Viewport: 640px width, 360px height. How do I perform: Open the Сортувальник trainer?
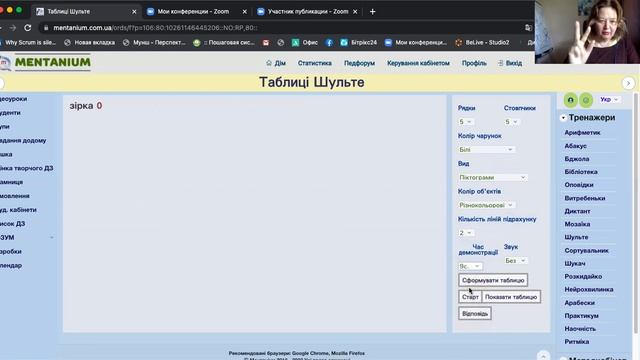click(587, 251)
